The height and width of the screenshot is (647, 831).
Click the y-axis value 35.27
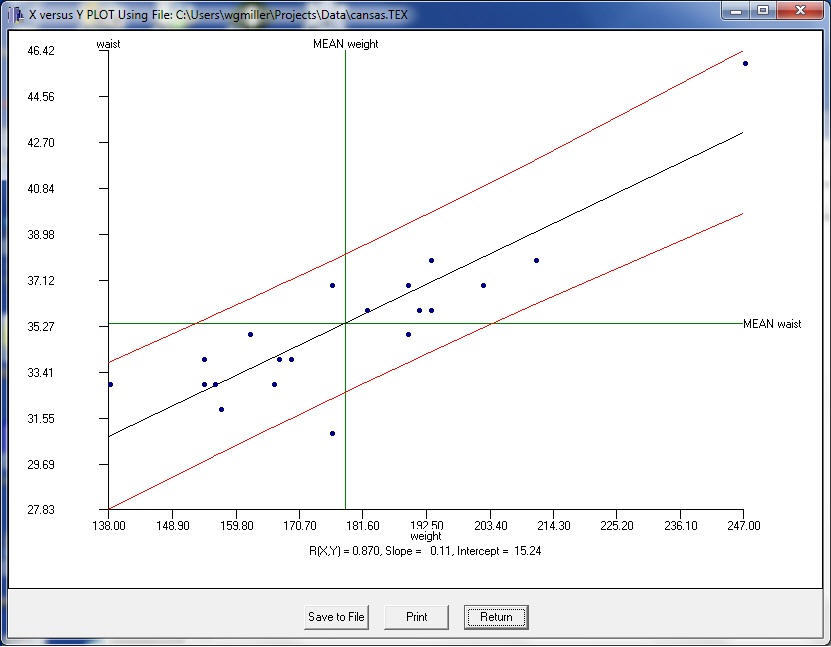click(41, 327)
